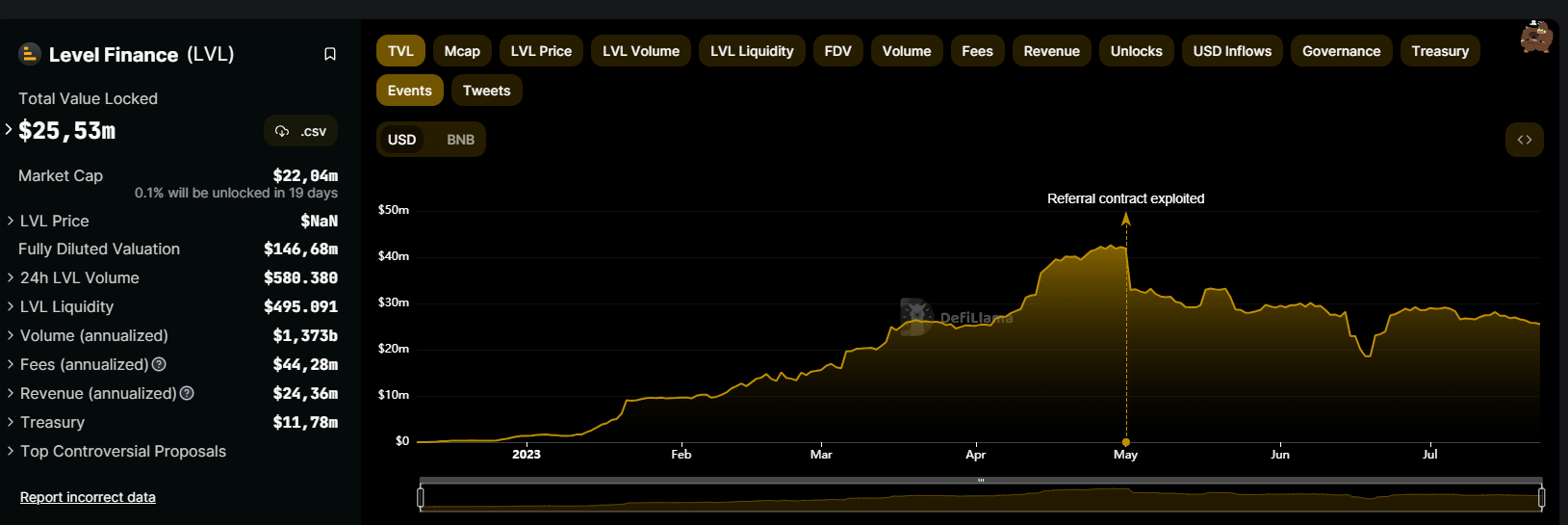
Task: Enable the Treasury chart metric
Action: click(x=1440, y=51)
